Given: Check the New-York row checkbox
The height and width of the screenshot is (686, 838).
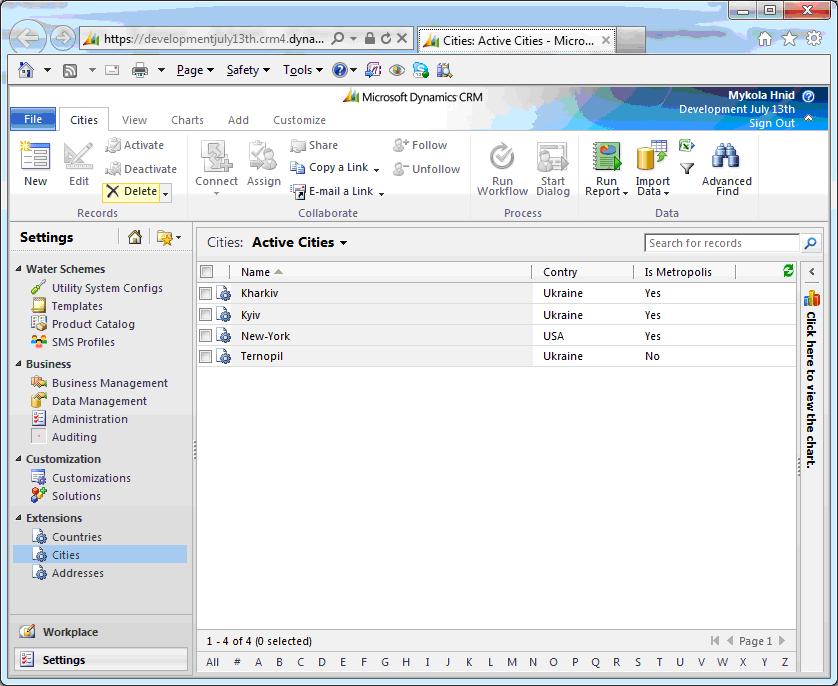Looking at the screenshot, I should (205, 336).
